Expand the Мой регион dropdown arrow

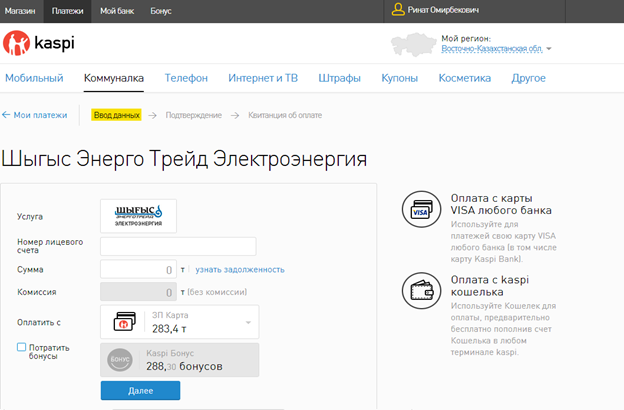[x=549, y=49]
